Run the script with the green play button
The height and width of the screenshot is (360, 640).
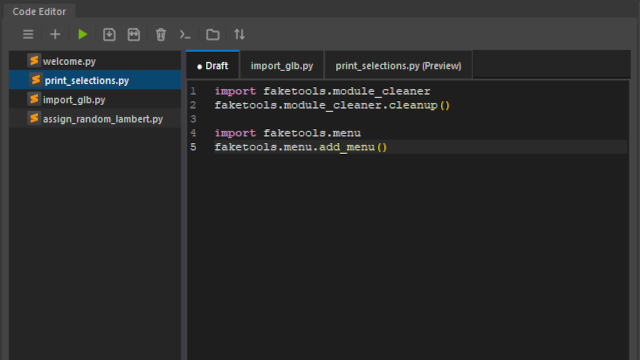[x=83, y=34]
